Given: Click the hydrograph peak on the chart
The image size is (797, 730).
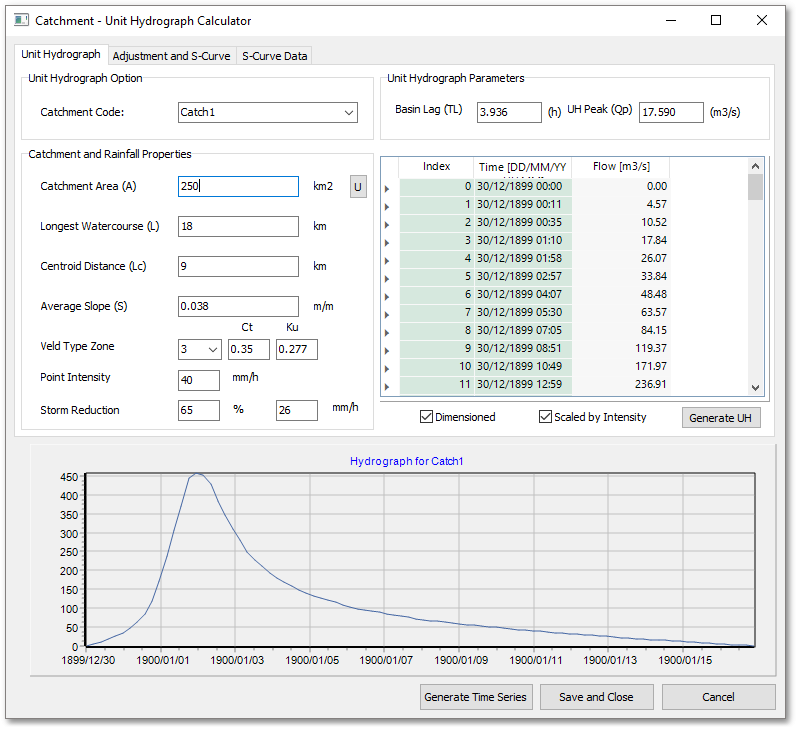Looking at the screenshot, I should point(198,474).
